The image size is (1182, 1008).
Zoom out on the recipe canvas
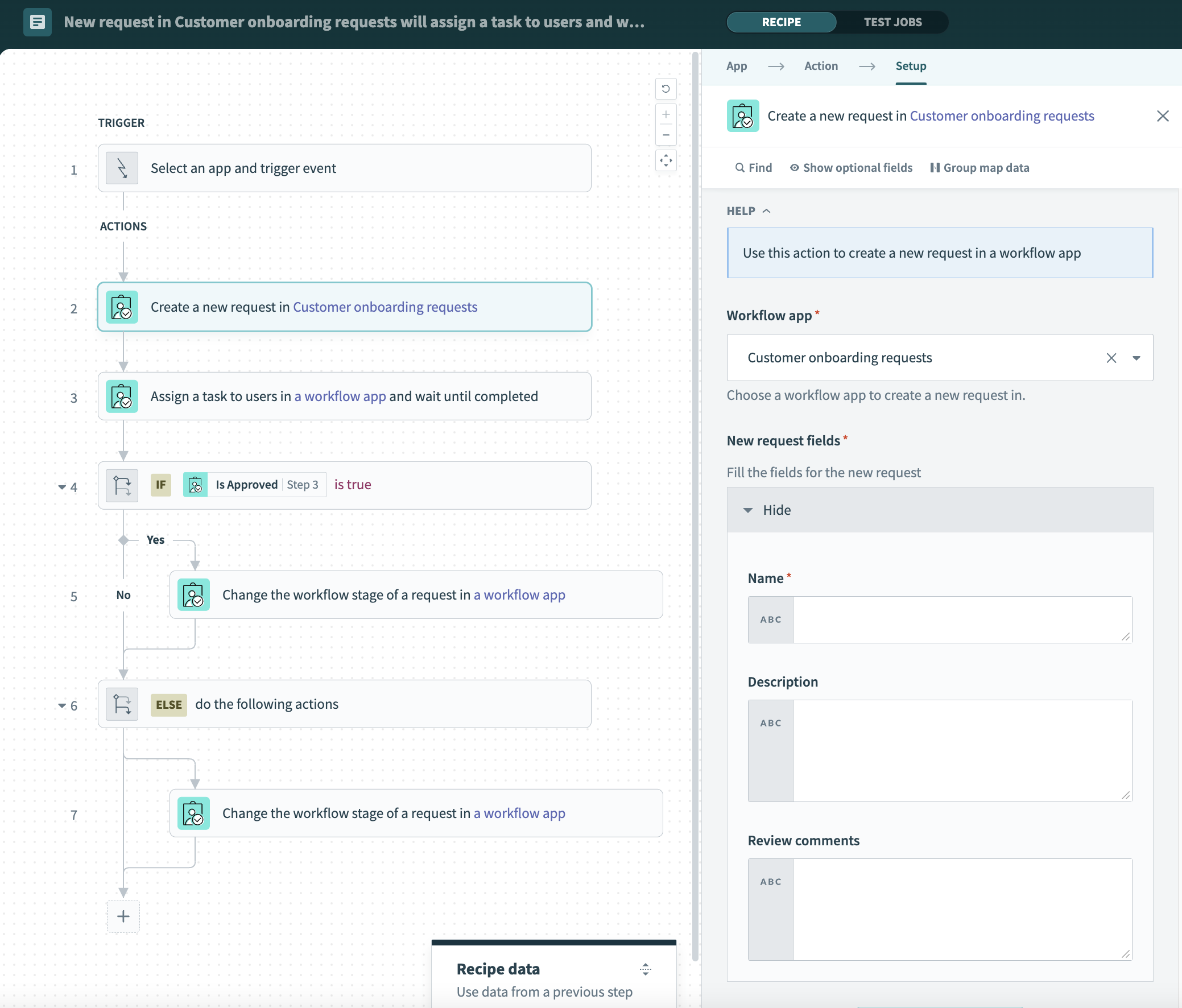point(665,135)
